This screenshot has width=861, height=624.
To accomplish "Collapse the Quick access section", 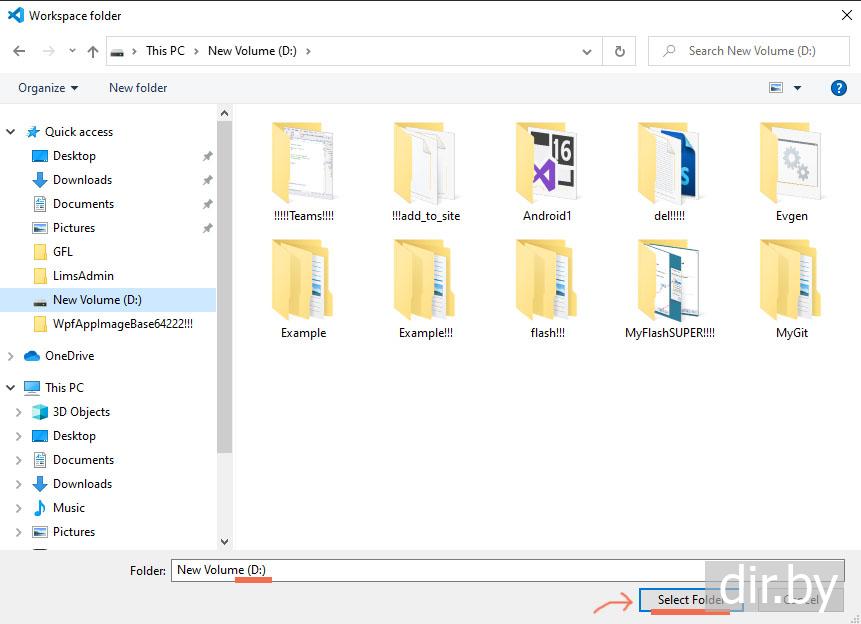I will 11,132.
